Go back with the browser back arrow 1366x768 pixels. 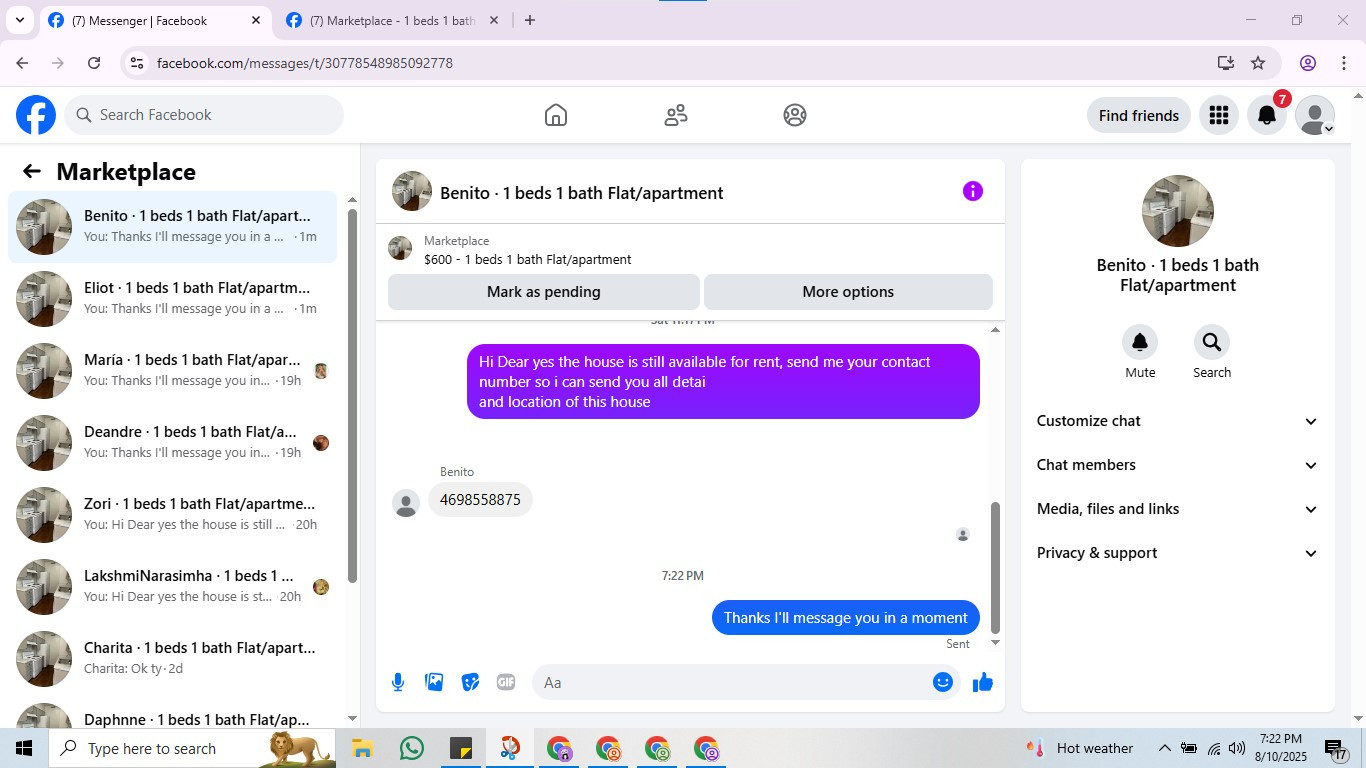(x=22, y=63)
